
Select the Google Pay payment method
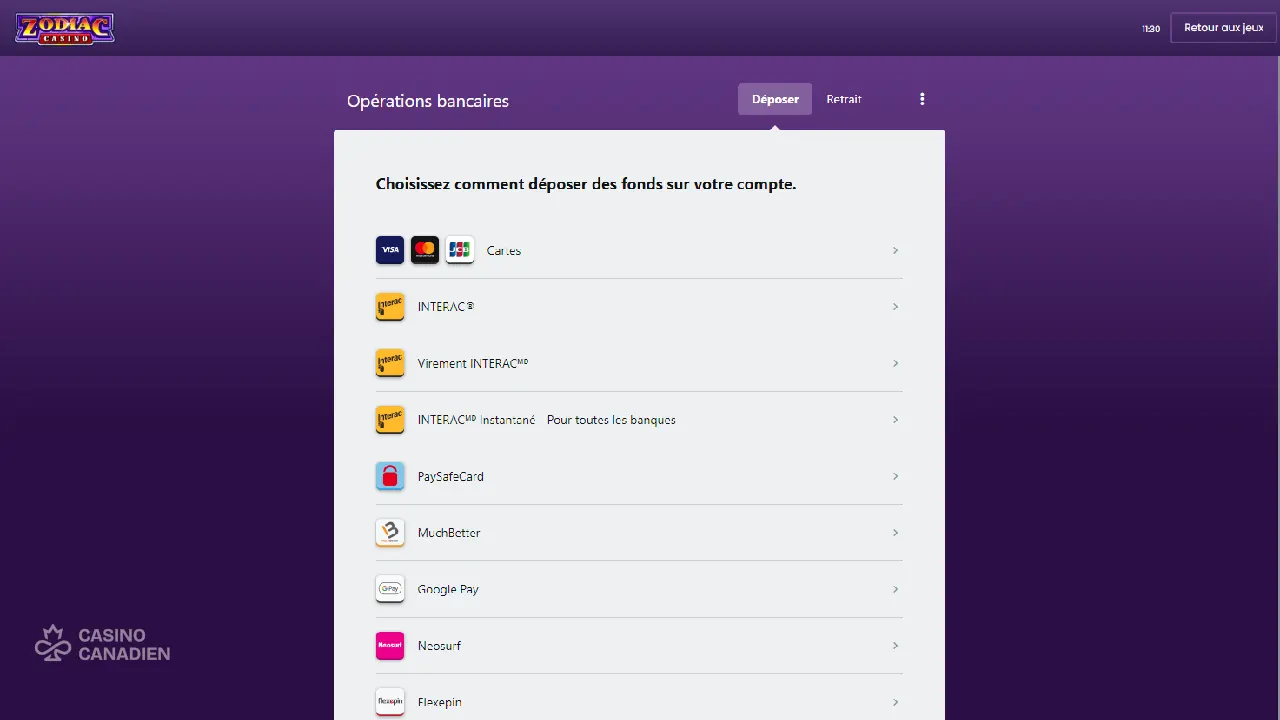coord(639,589)
